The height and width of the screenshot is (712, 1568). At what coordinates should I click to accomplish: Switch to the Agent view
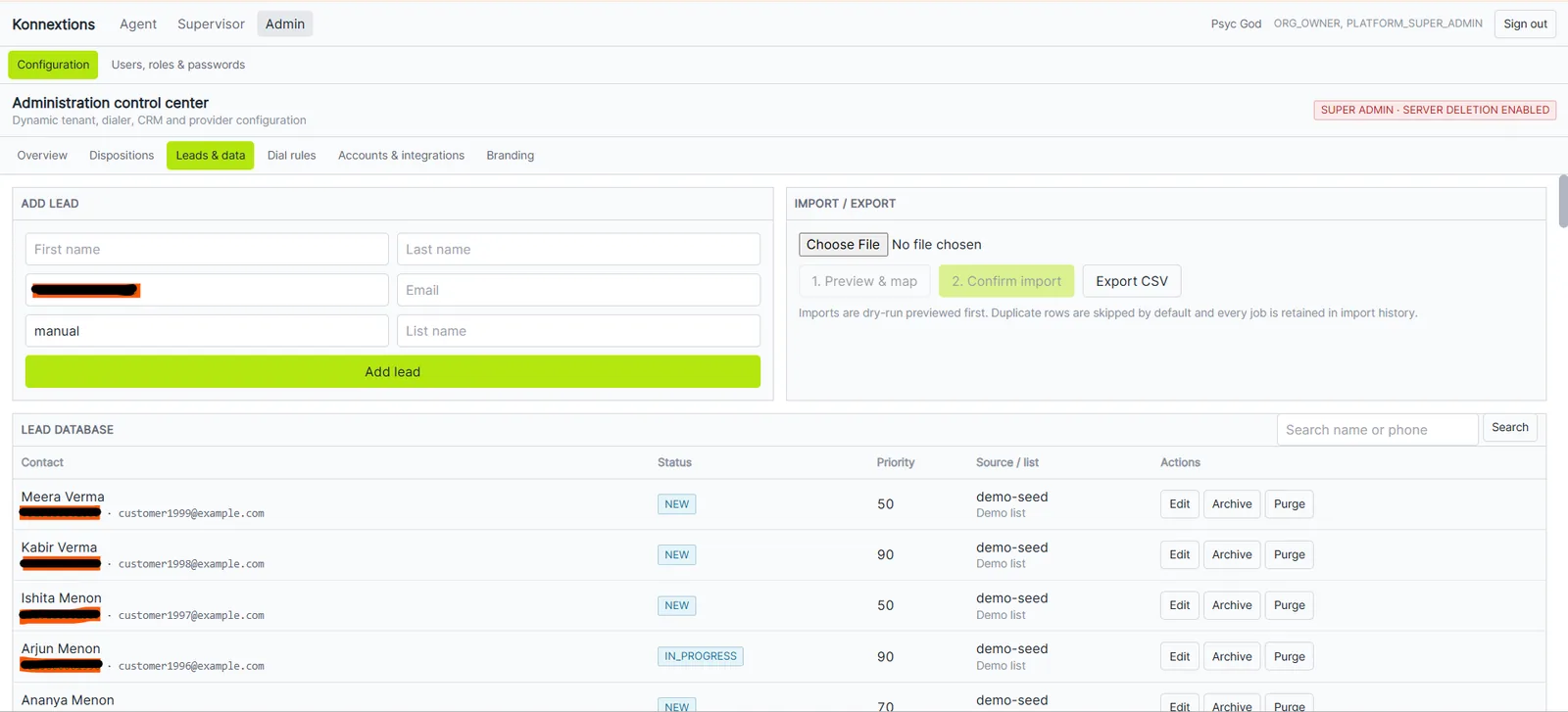138,24
